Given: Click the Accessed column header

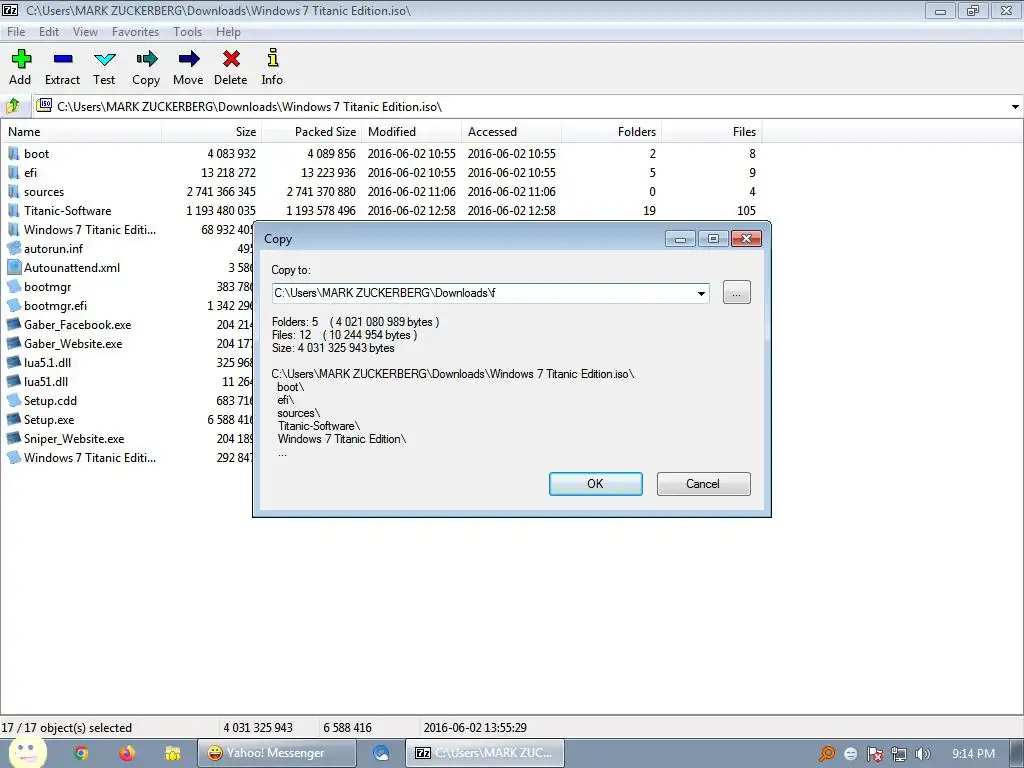Looking at the screenshot, I should pos(511,131).
